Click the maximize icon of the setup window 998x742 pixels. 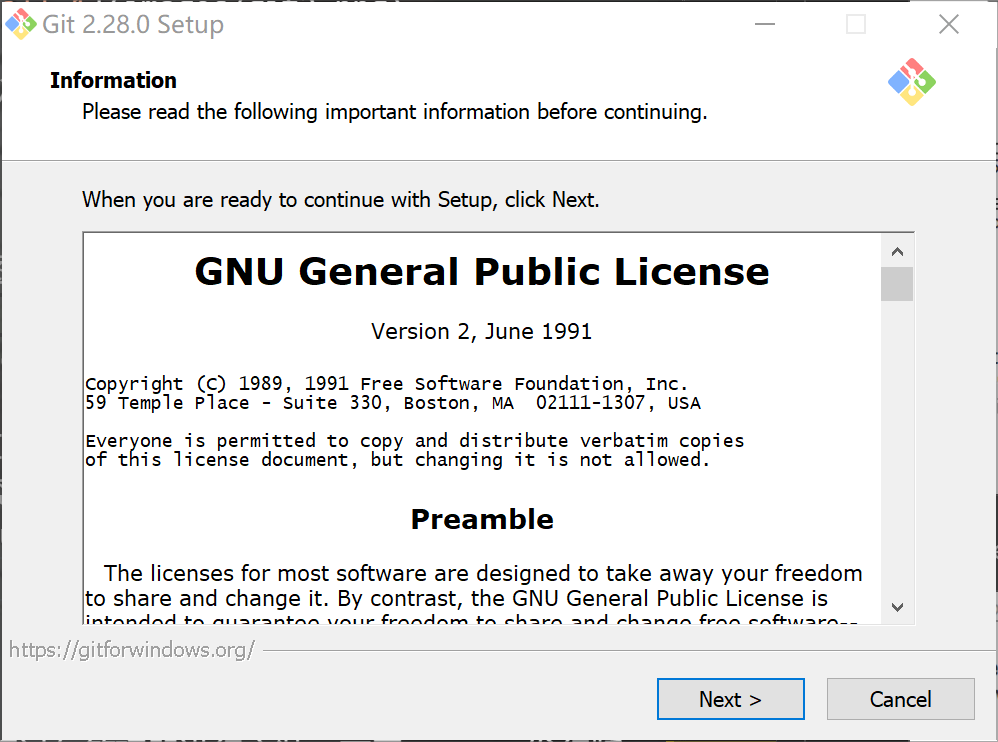pos(856,23)
